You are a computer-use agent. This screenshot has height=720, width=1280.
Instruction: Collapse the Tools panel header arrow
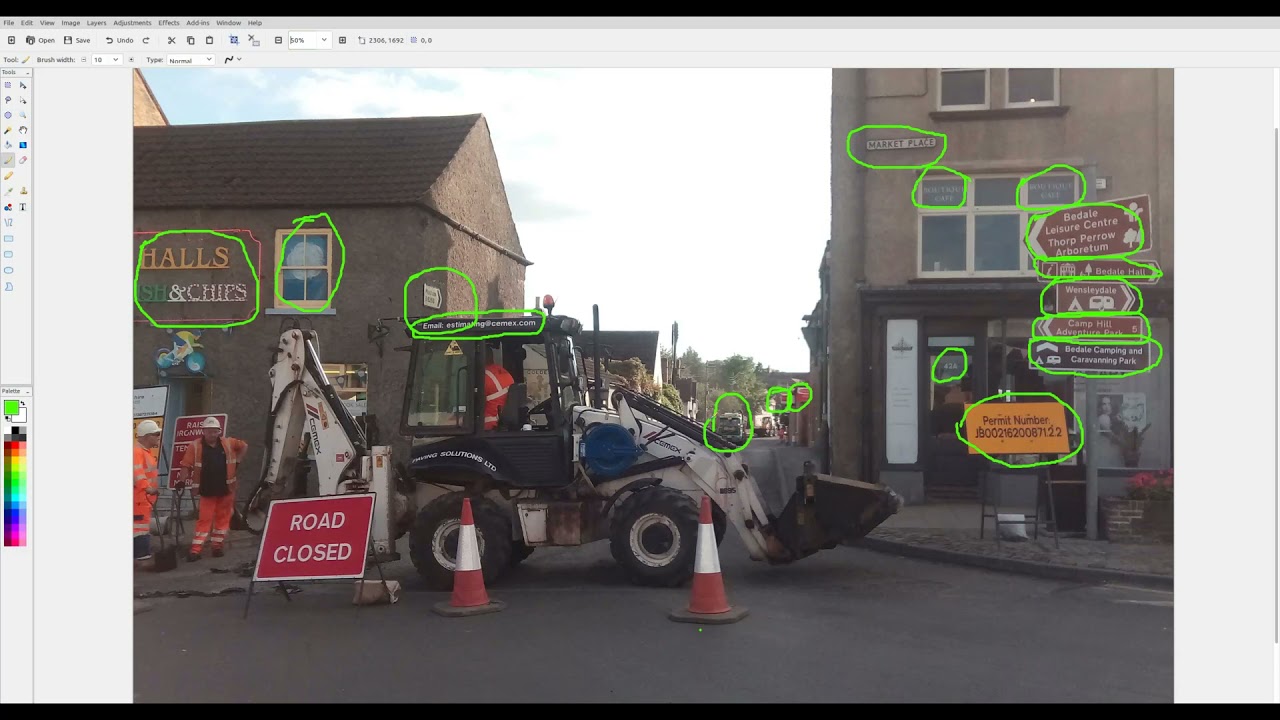click(x=28, y=73)
